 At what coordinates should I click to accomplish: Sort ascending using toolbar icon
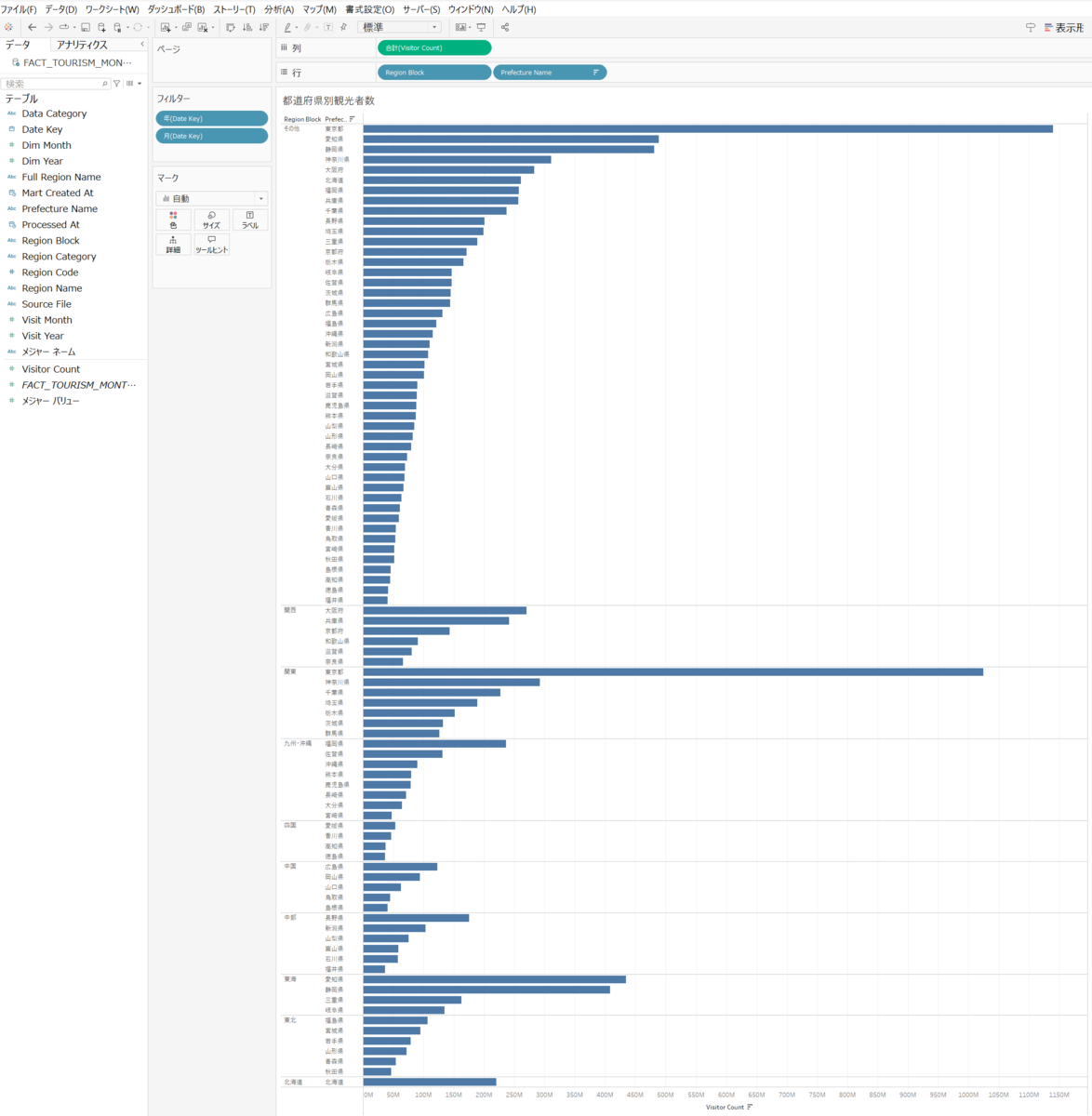pos(247,27)
